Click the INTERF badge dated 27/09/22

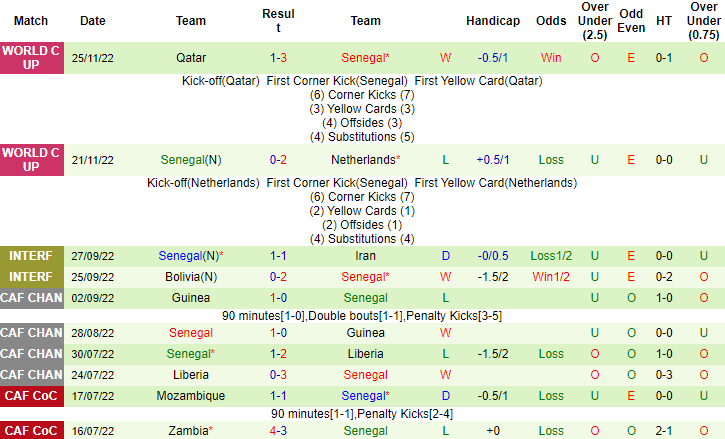click(x=31, y=255)
